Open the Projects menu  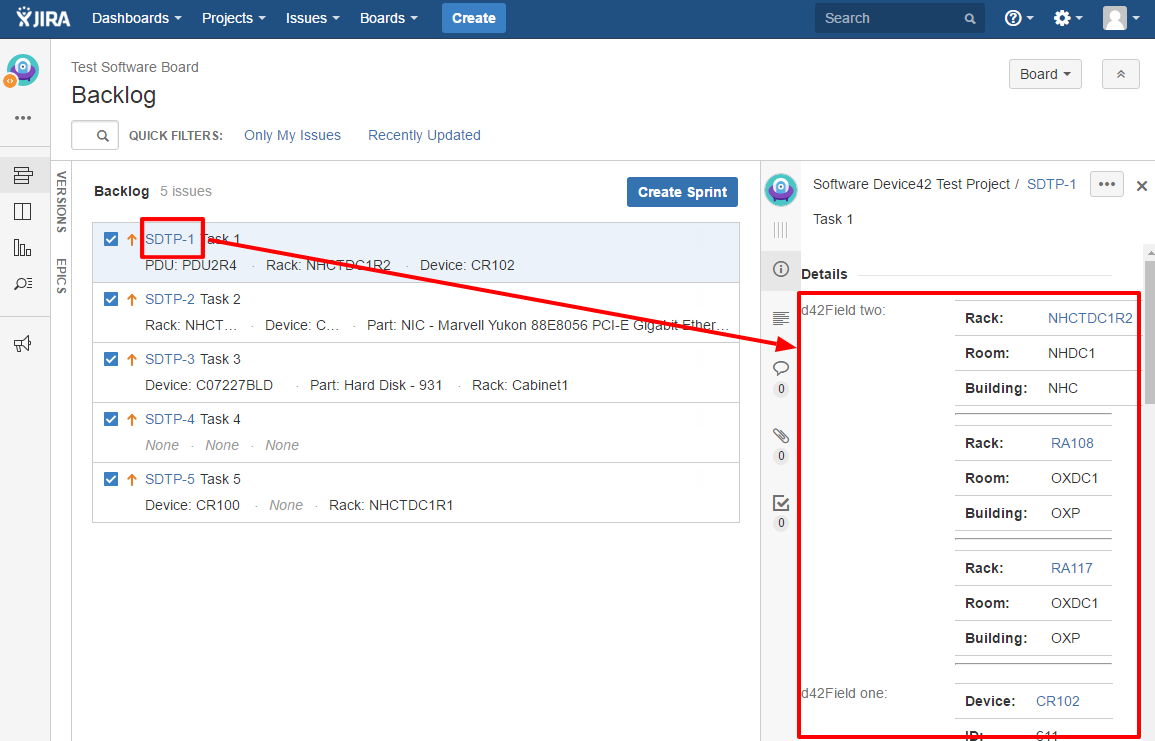(x=233, y=18)
